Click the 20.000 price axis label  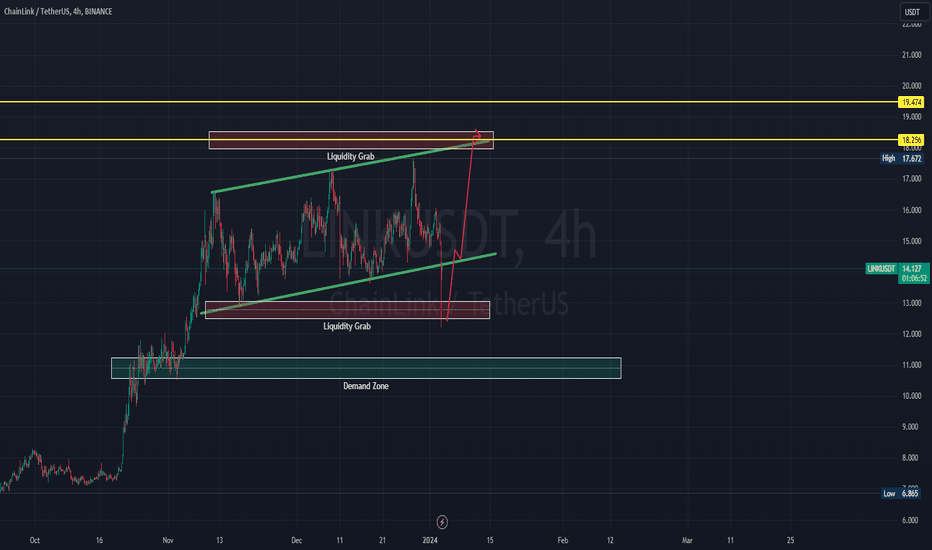912,86
